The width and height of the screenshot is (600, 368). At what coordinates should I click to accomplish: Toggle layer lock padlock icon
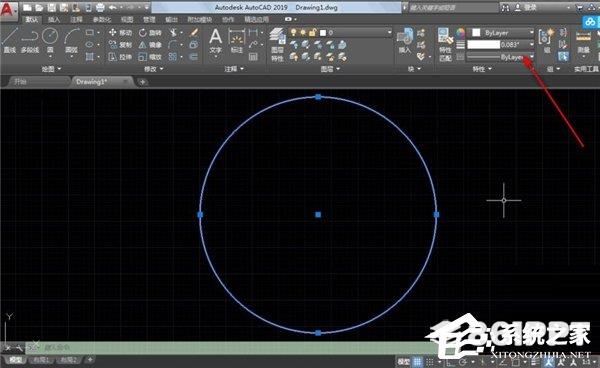click(x=312, y=33)
